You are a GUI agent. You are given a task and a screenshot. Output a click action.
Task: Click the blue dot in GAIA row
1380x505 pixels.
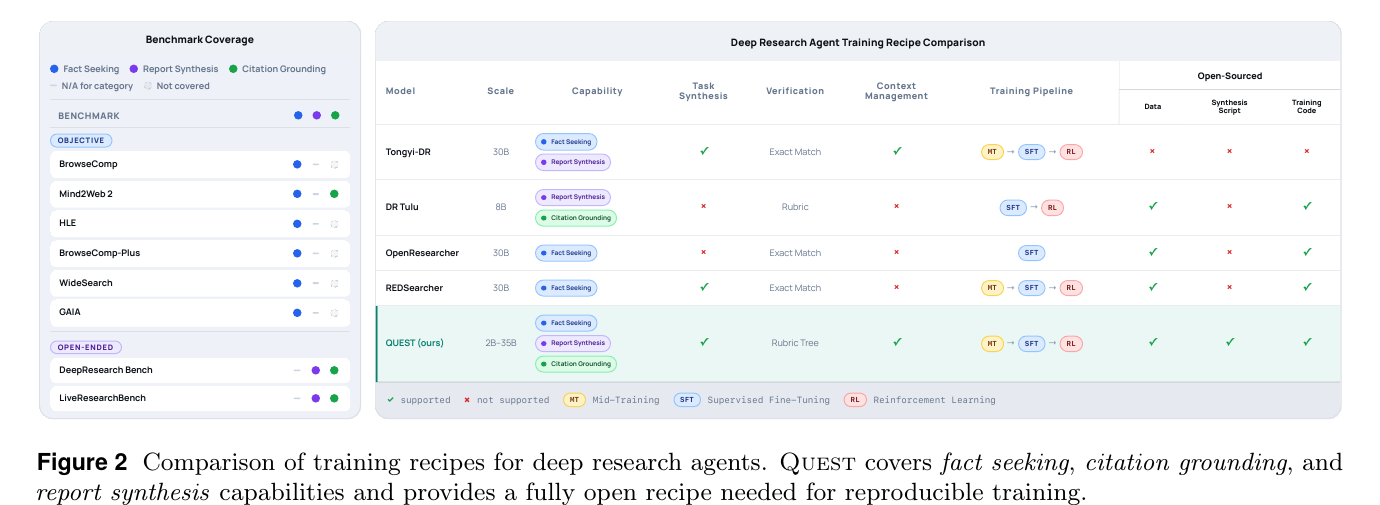coord(297,312)
